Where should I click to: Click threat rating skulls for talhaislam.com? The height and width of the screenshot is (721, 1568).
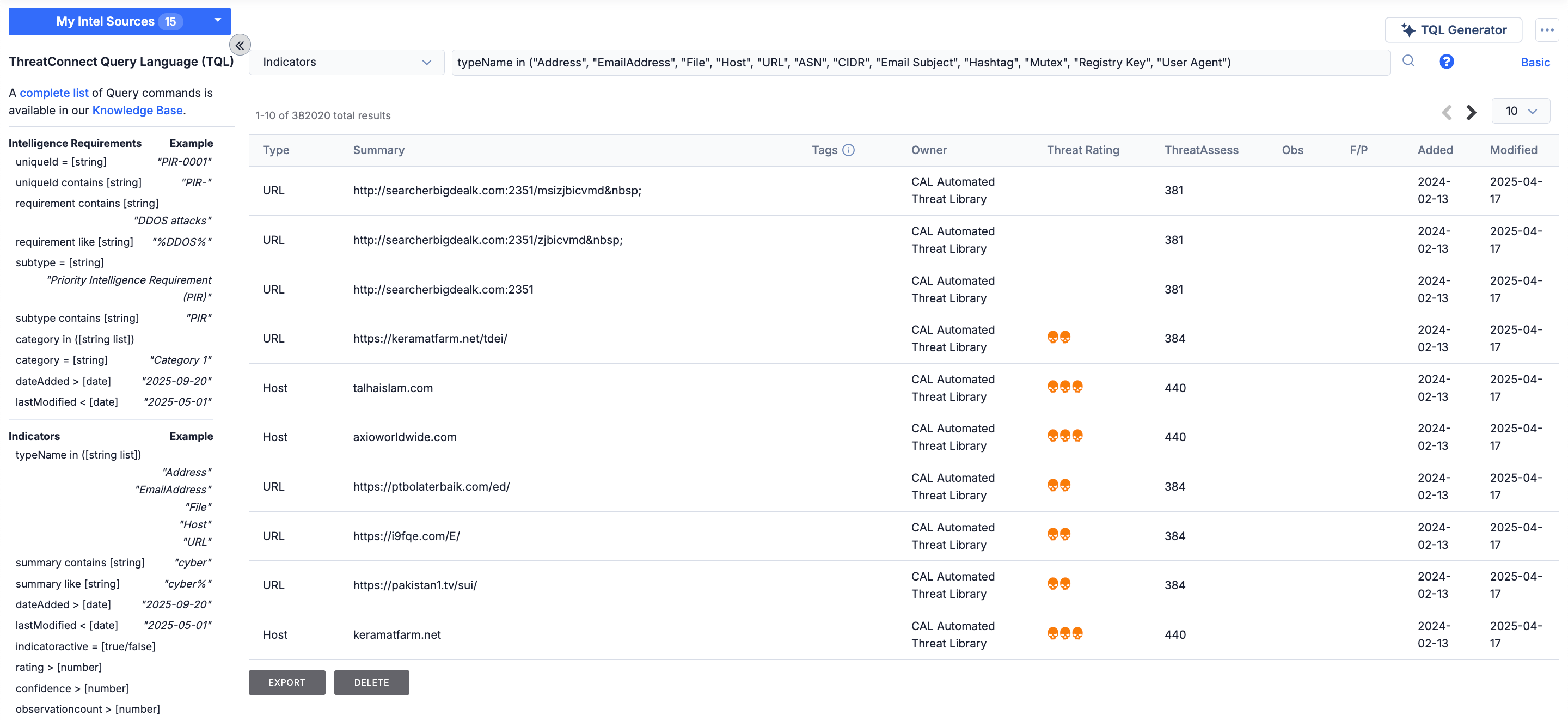(x=1064, y=387)
